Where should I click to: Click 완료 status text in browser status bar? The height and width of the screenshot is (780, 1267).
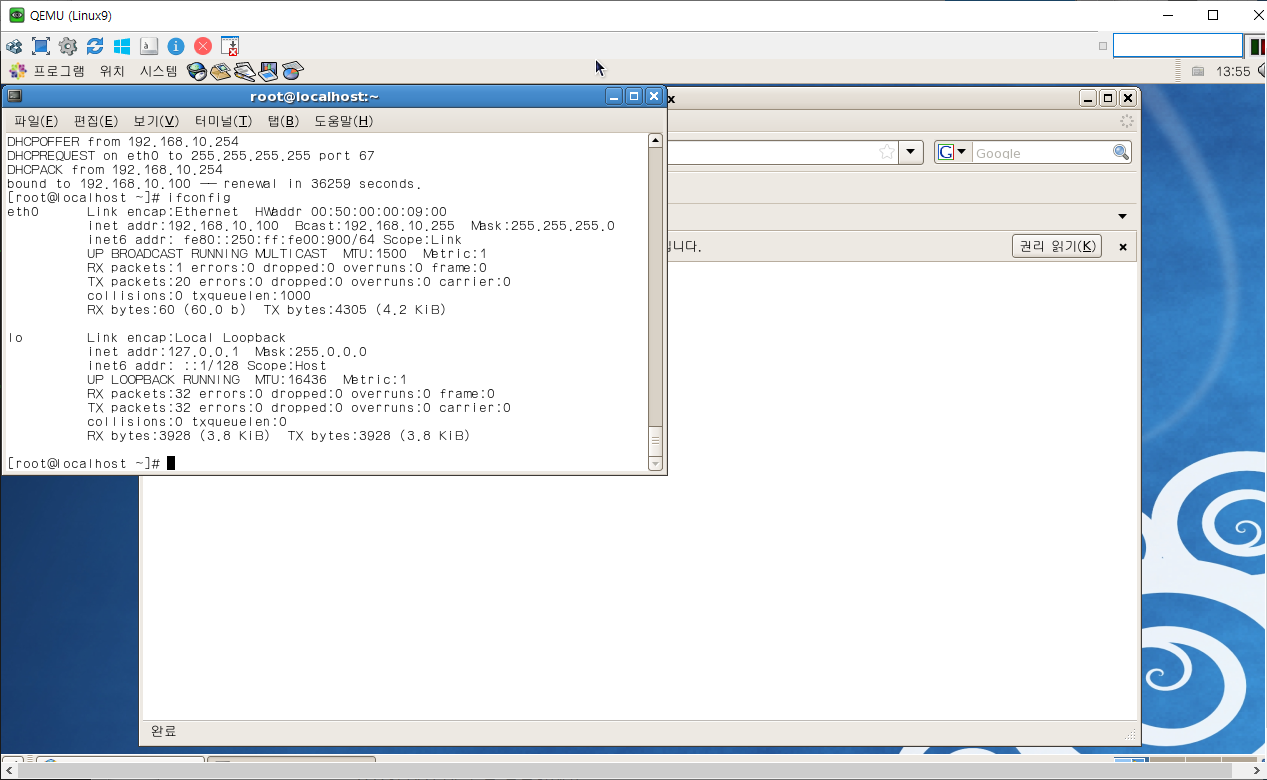(x=163, y=731)
